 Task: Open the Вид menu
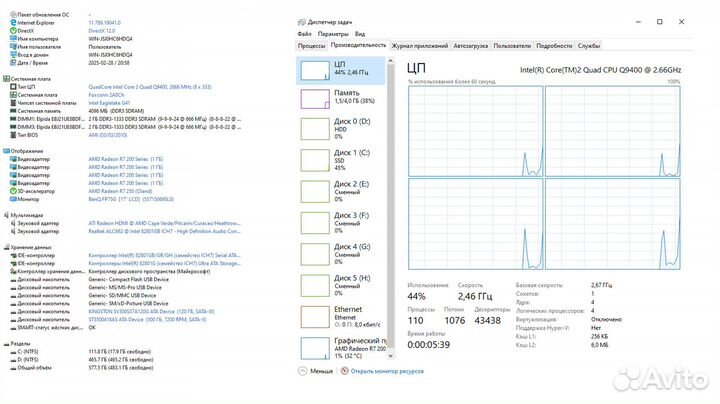[x=360, y=34]
